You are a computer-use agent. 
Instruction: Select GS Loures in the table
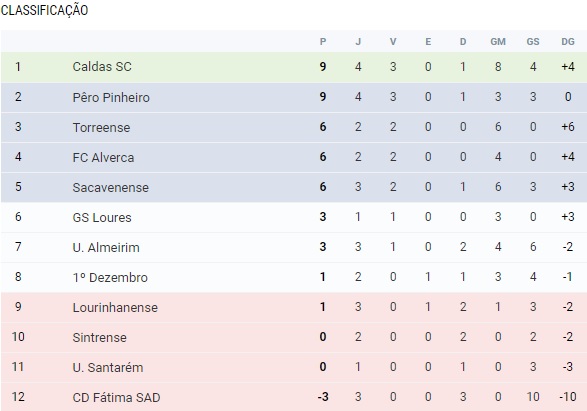tap(102, 217)
